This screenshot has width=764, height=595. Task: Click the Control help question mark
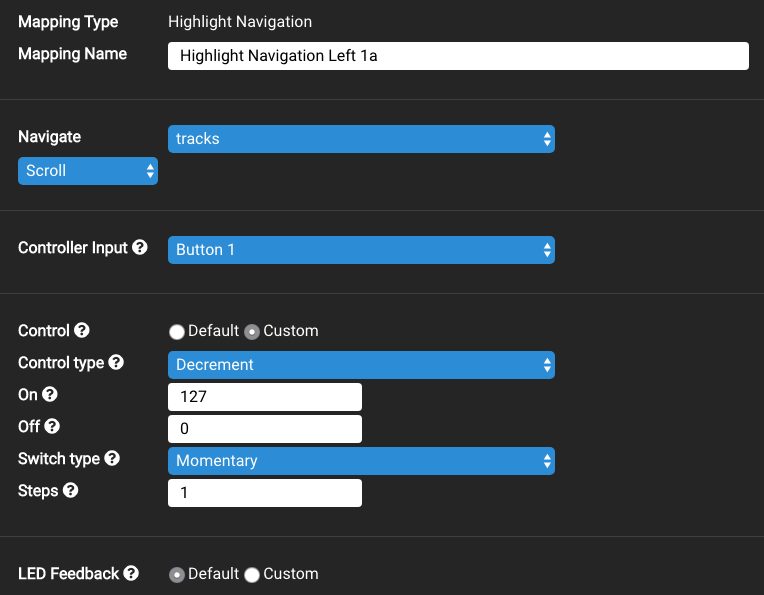point(82,330)
